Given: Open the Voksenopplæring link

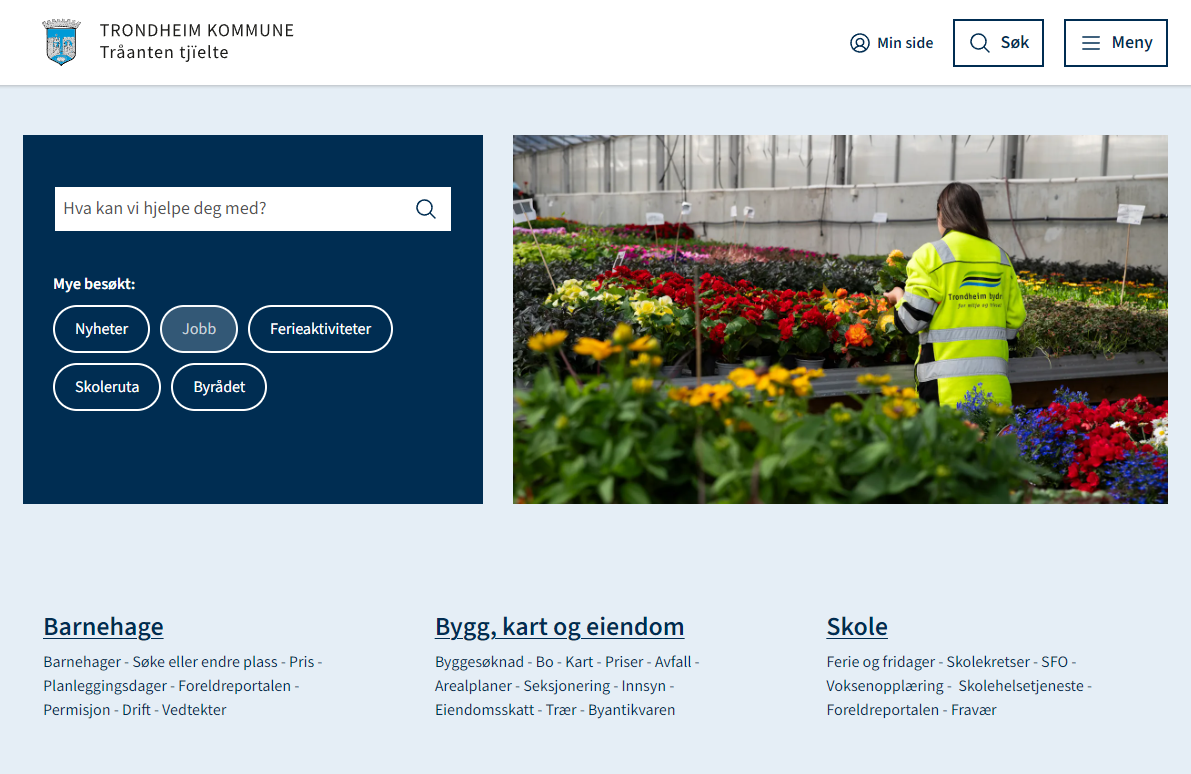Looking at the screenshot, I should (885, 686).
